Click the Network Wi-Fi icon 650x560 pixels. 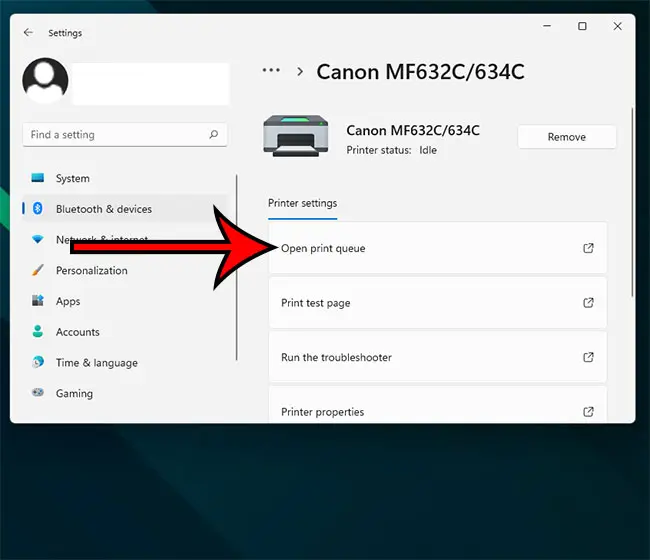38,239
